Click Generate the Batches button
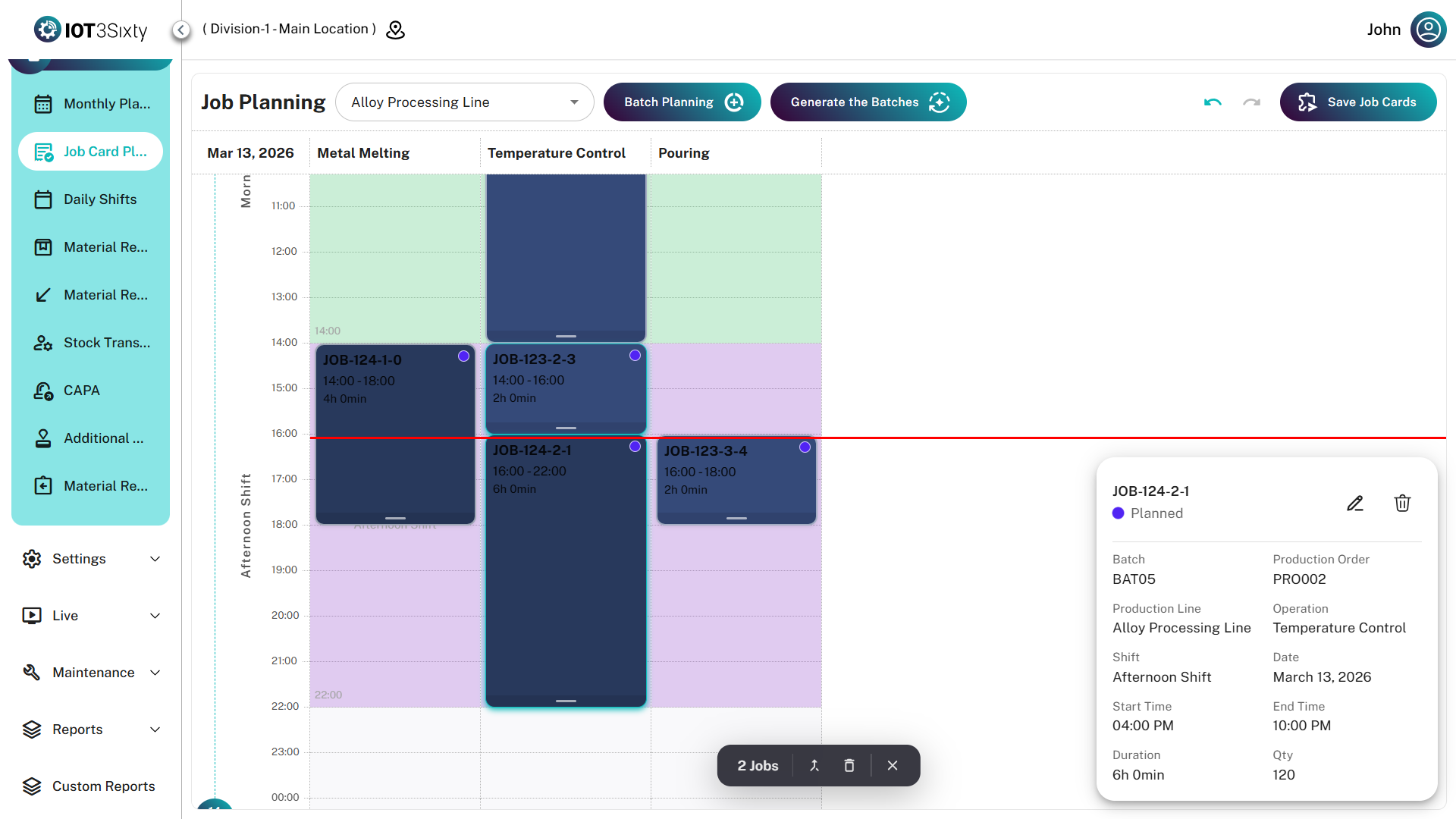The height and width of the screenshot is (819, 1456). point(868,102)
